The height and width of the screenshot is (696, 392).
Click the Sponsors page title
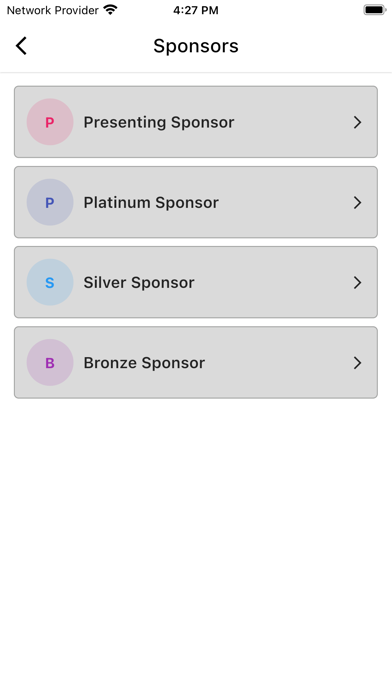pyautogui.click(x=196, y=46)
